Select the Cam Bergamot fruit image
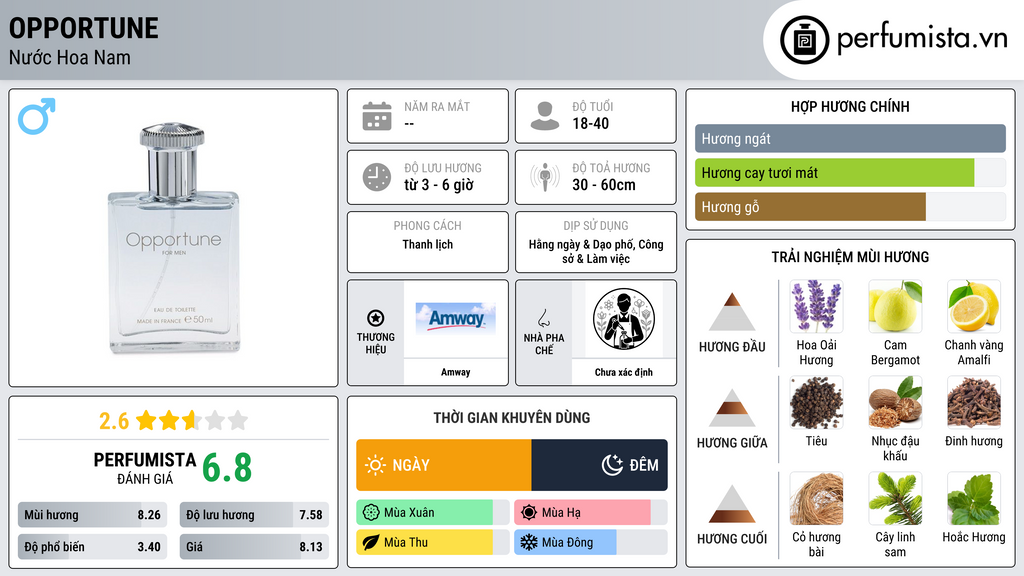1024x576 pixels. pyautogui.click(x=895, y=306)
